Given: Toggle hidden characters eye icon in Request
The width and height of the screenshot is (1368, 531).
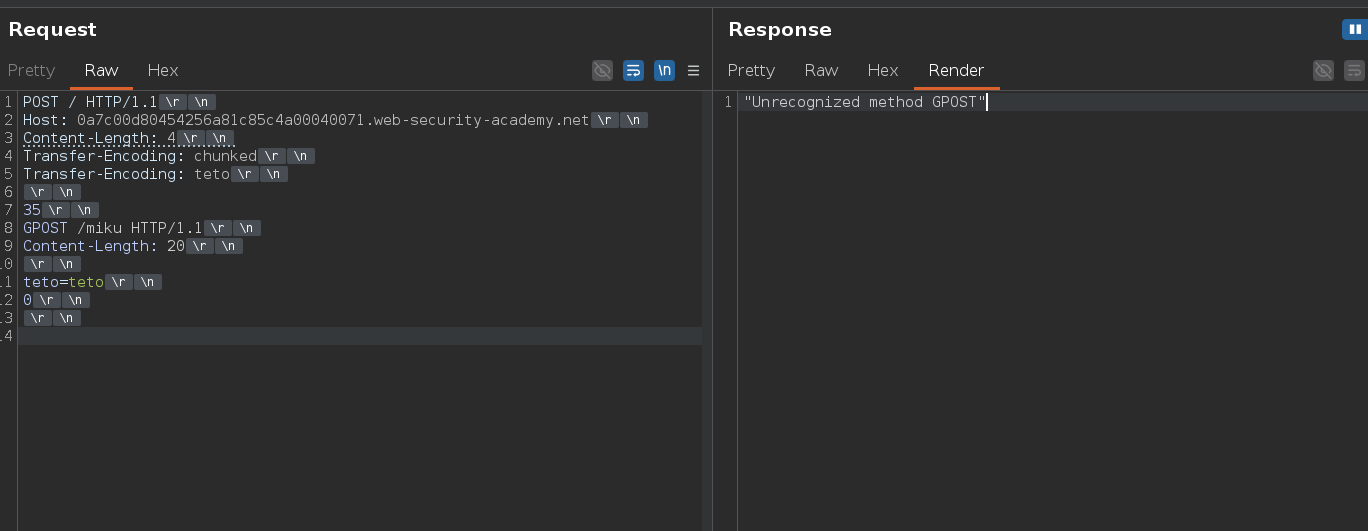Looking at the screenshot, I should (x=602, y=70).
